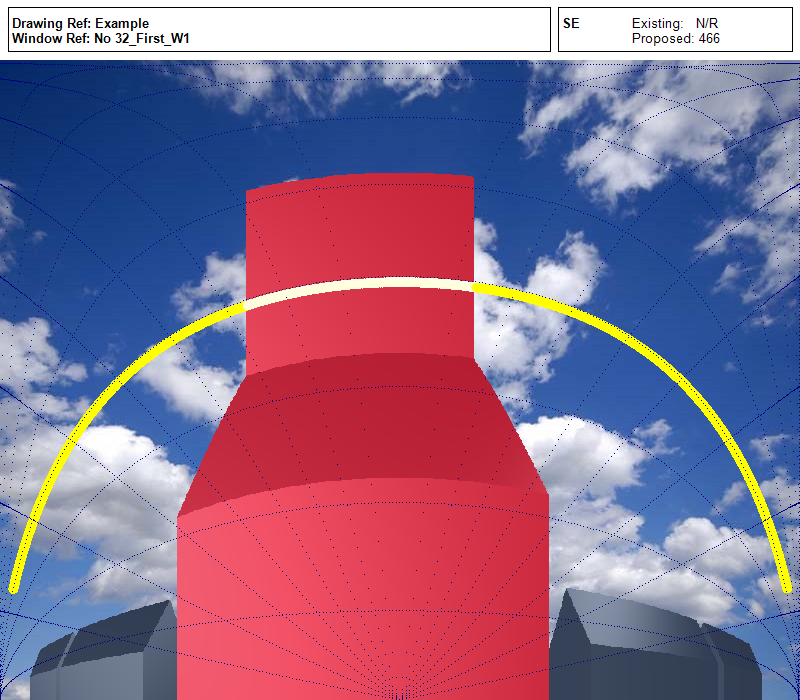800x700 pixels.
Task: Click the cream obstructed segment of the sun arc
Action: 359,288
